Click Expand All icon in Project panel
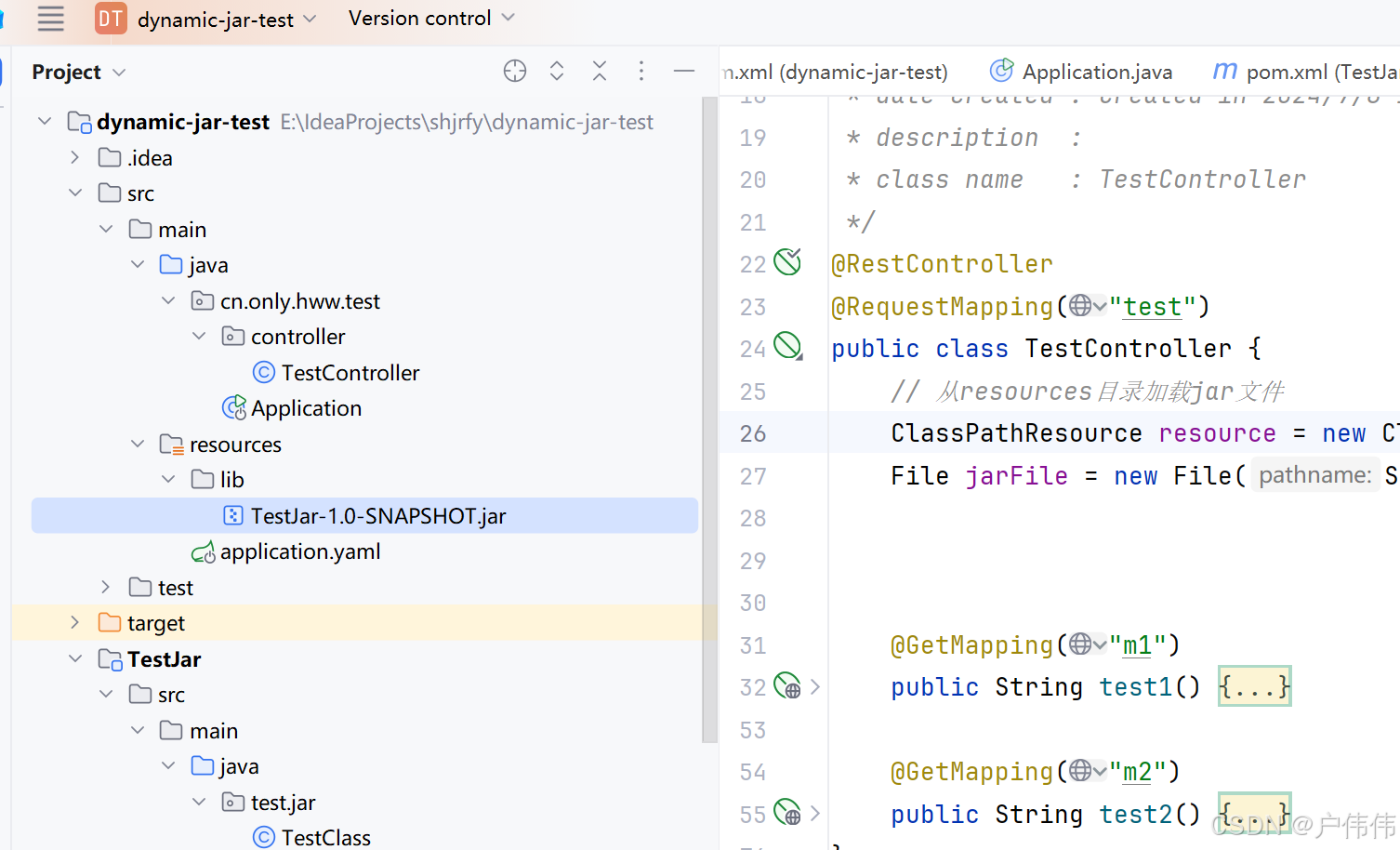 tap(557, 72)
